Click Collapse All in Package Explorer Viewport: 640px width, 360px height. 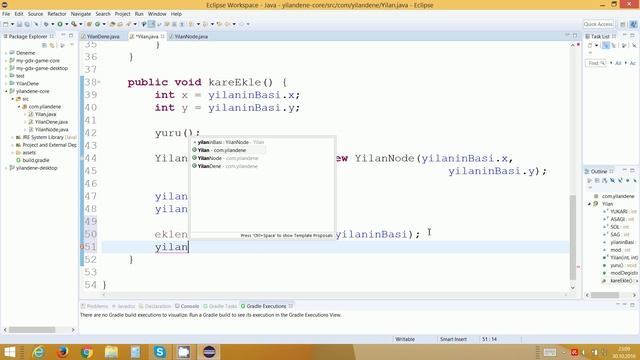[44, 45]
